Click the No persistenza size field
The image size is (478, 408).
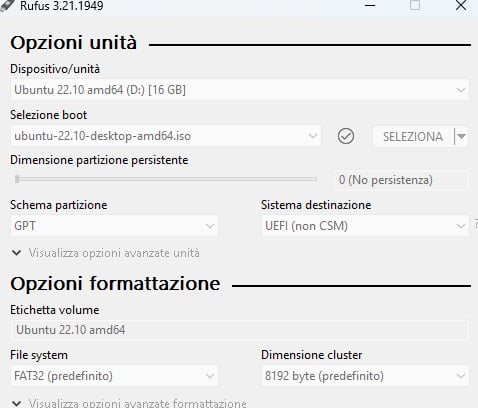(x=401, y=180)
